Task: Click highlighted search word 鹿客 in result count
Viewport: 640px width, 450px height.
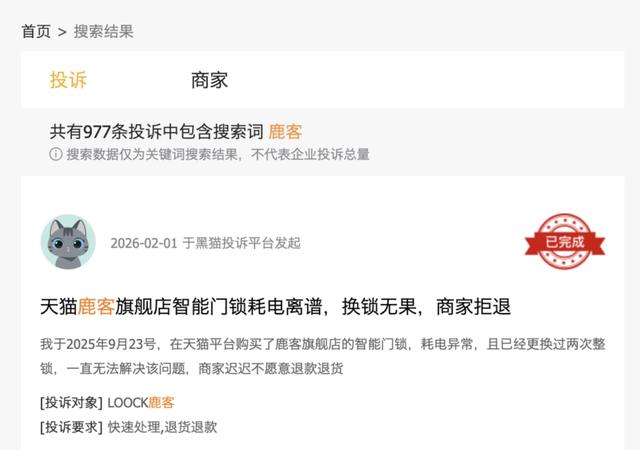Action: tap(285, 131)
